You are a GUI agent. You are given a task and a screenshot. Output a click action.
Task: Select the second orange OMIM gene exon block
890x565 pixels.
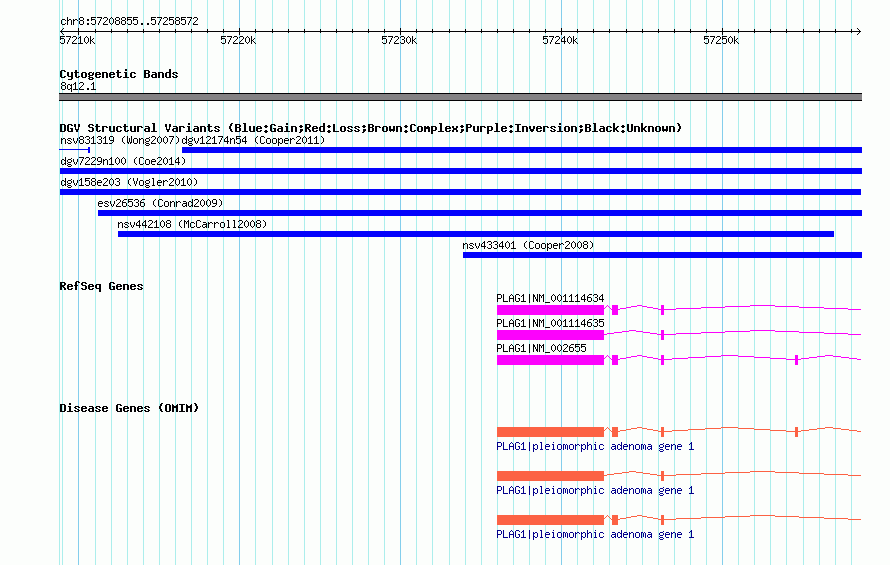(550, 476)
